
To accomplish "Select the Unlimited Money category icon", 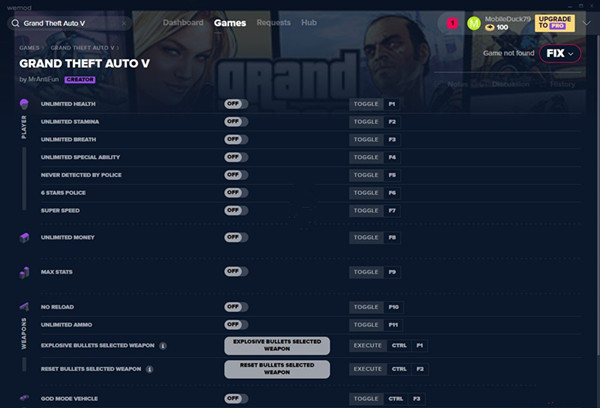I will (24, 238).
